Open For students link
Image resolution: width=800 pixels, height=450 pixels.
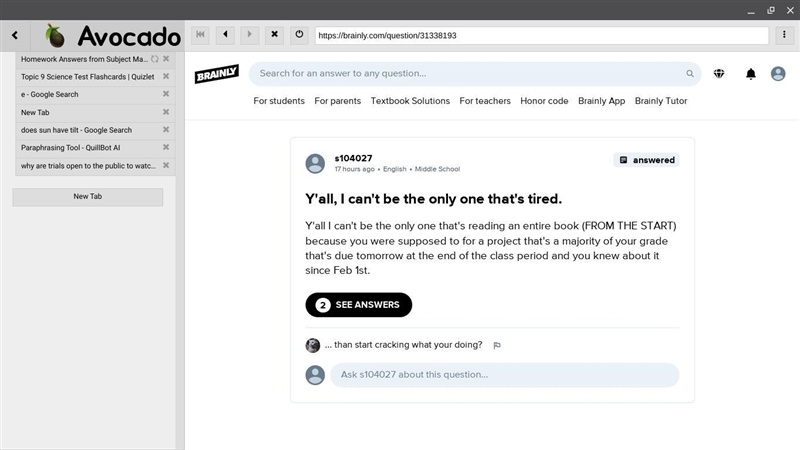(x=279, y=101)
